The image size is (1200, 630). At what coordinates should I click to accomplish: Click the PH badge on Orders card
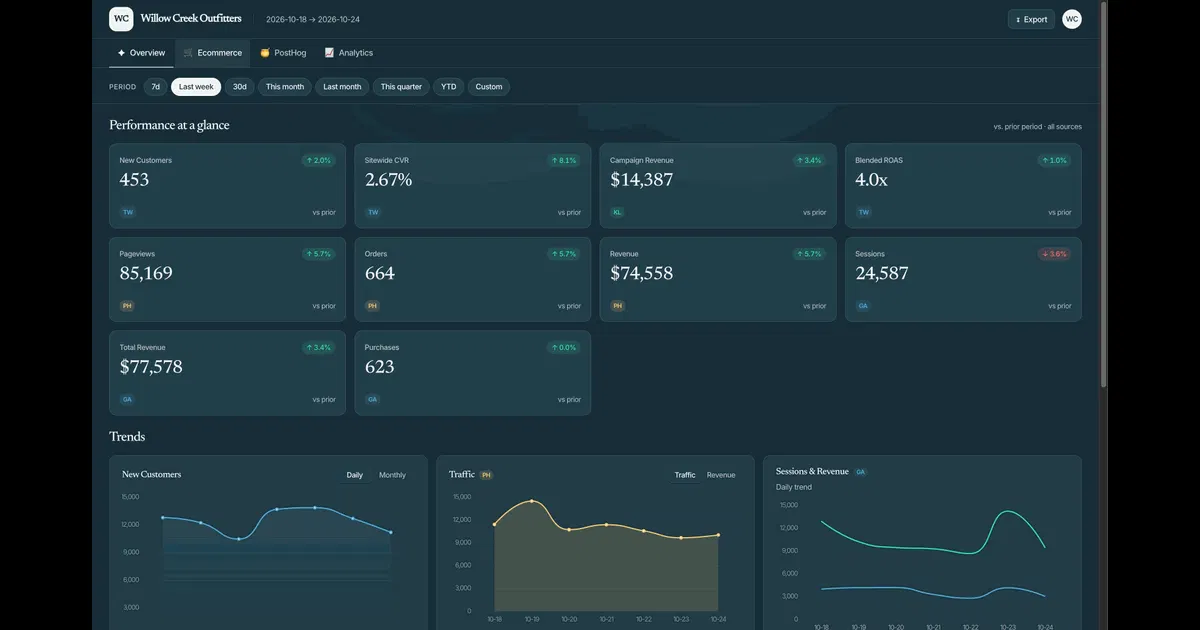pyautogui.click(x=373, y=306)
